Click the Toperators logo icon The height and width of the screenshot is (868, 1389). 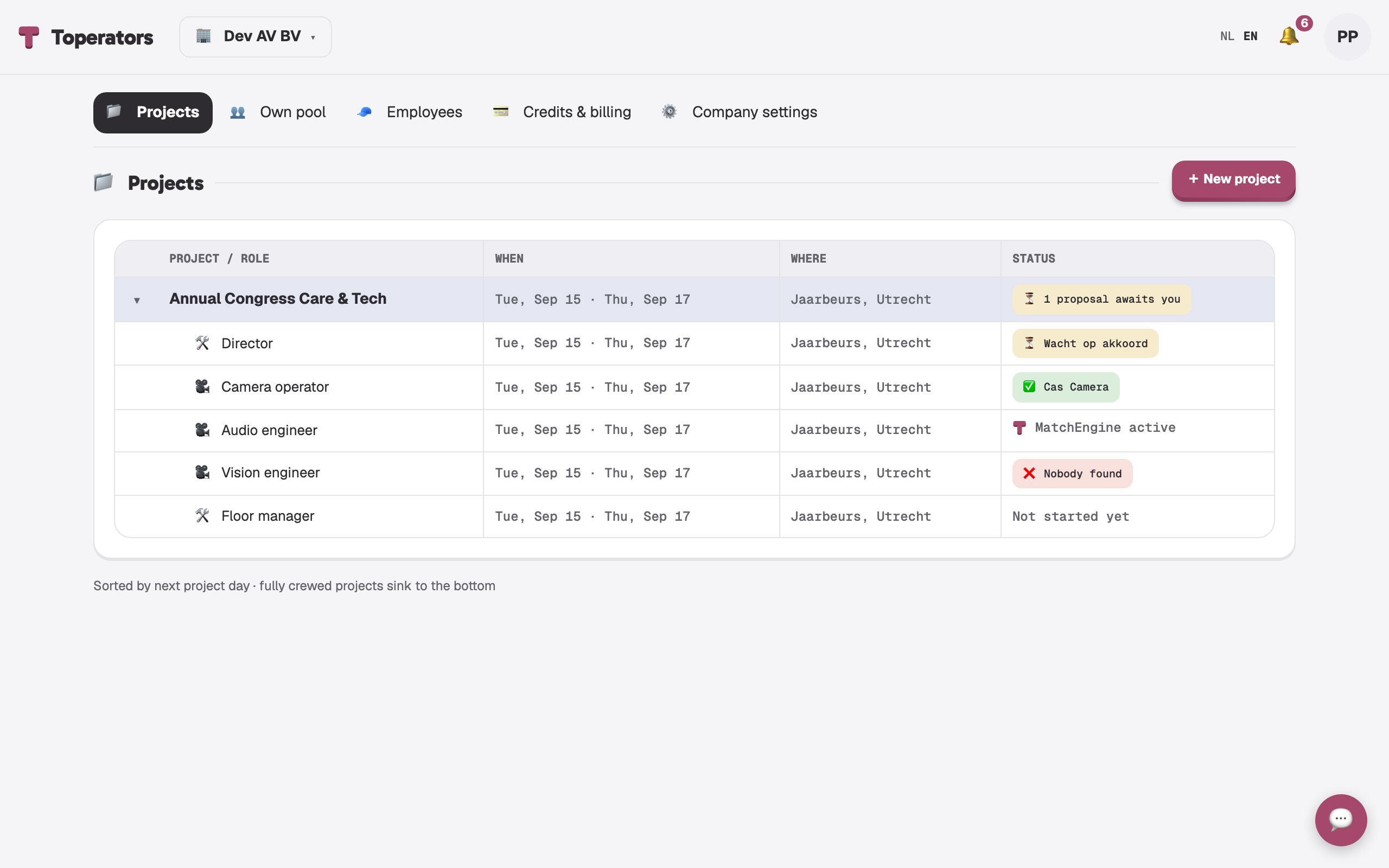(x=29, y=37)
